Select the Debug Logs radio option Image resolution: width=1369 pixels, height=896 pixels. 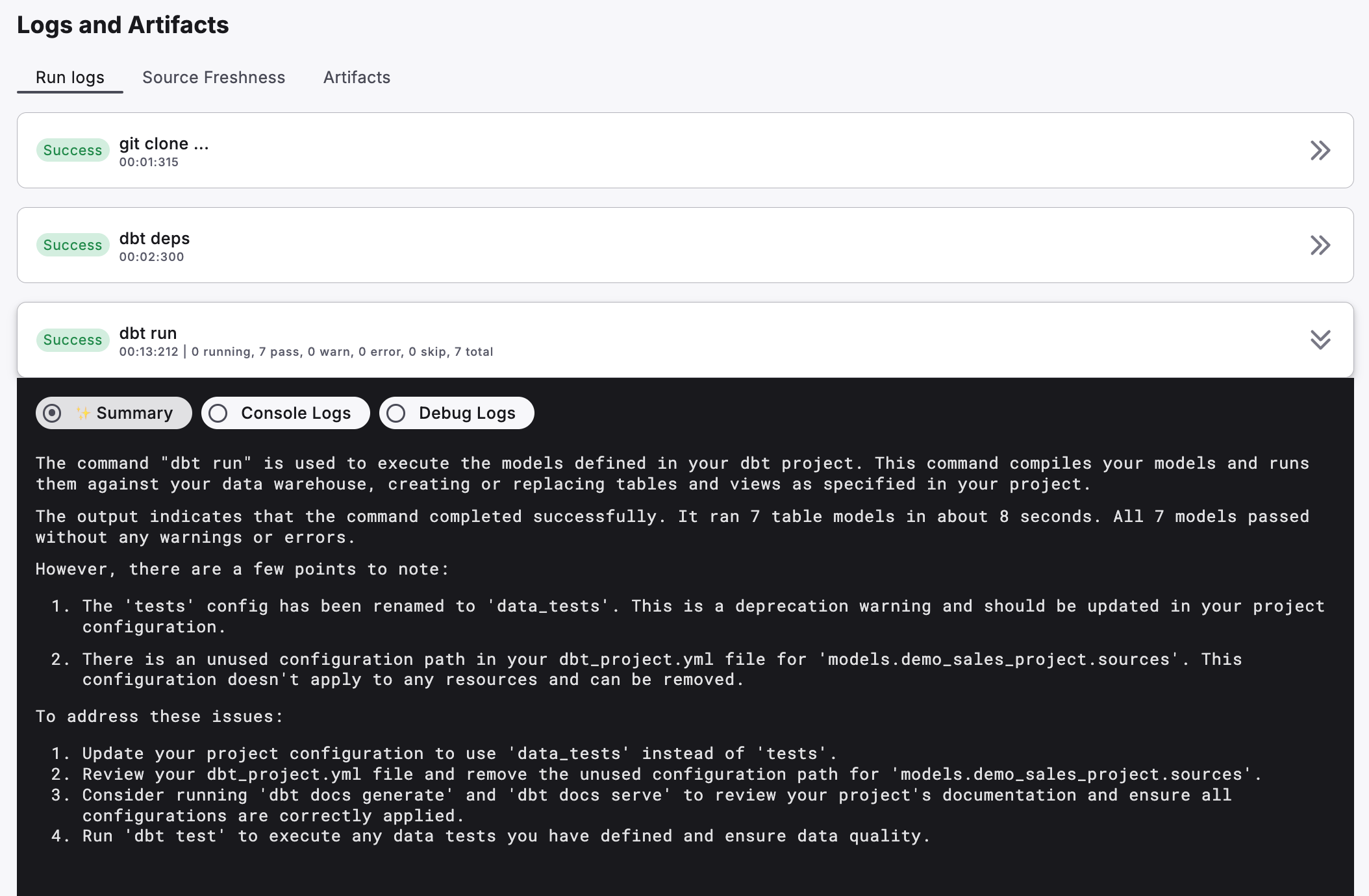(x=457, y=413)
